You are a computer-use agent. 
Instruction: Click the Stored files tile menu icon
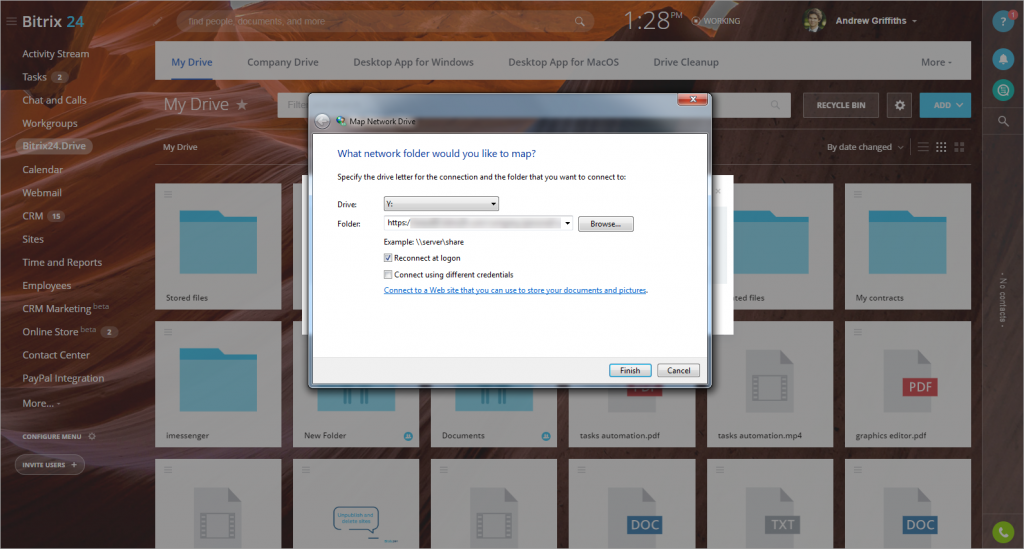pos(168,194)
